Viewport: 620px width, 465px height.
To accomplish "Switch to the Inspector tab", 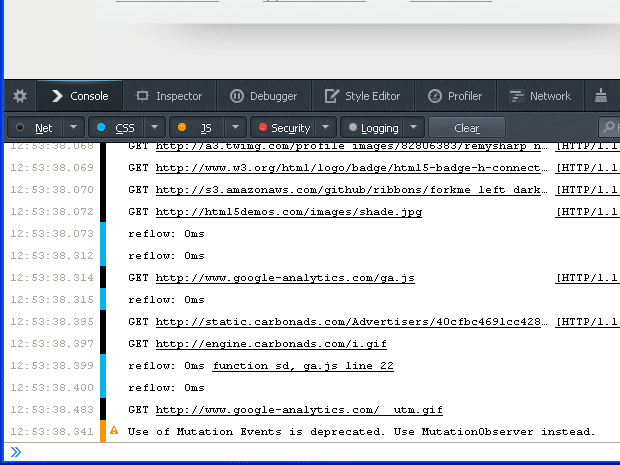I will coord(169,96).
